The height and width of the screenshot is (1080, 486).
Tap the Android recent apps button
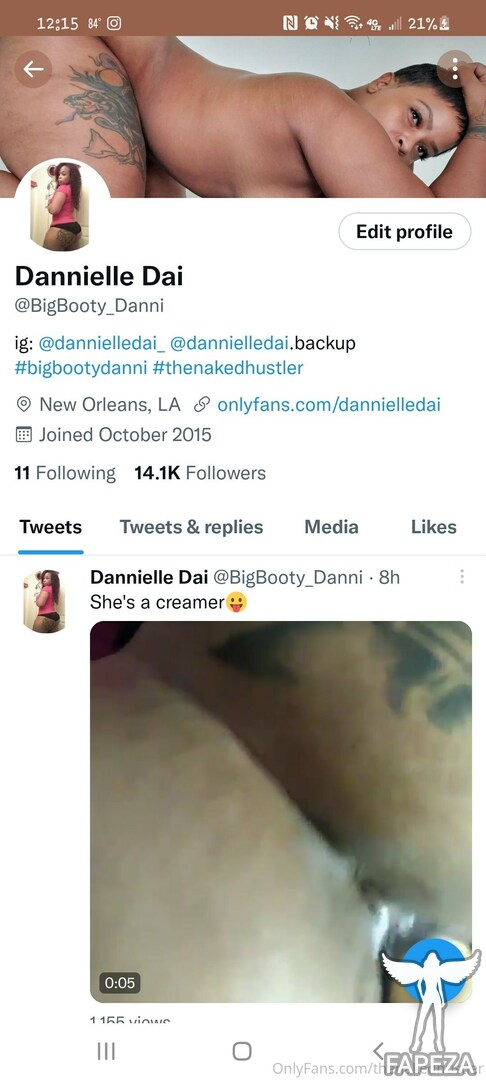[x=105, y=1050]
